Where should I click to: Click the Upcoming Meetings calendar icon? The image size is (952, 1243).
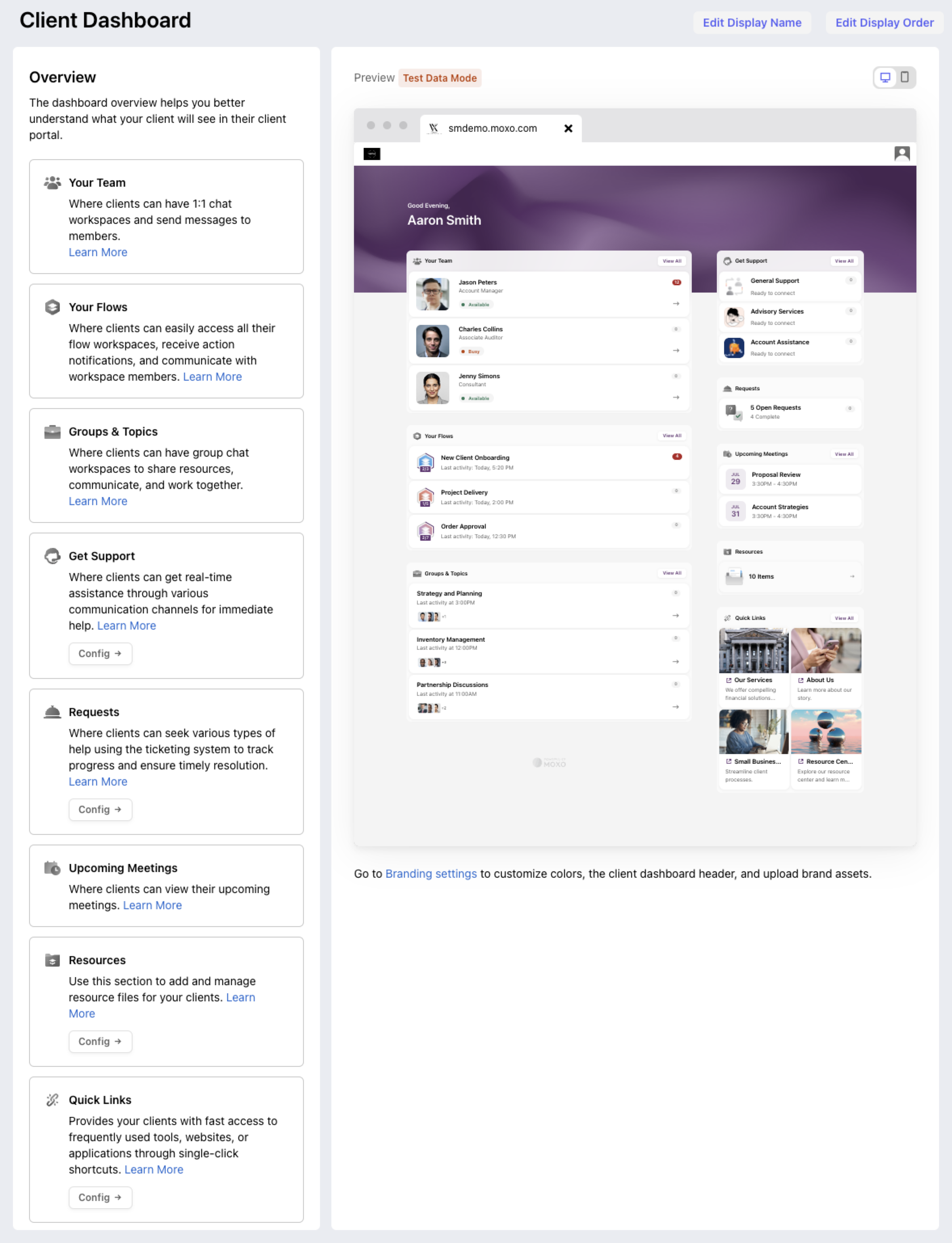click(52, 867)
